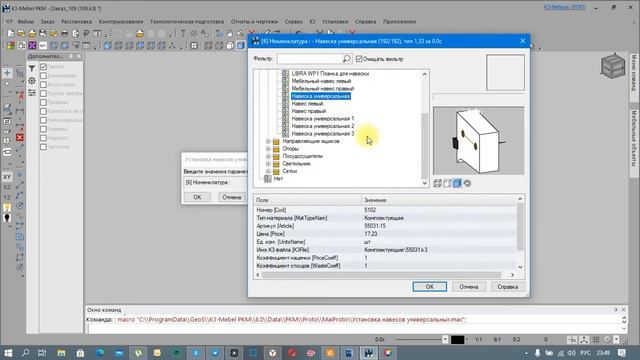Expand the "Опоры" folder node
Image resolution: width=640 pixels, height=360 pixels.
click(x=268, y=149)
